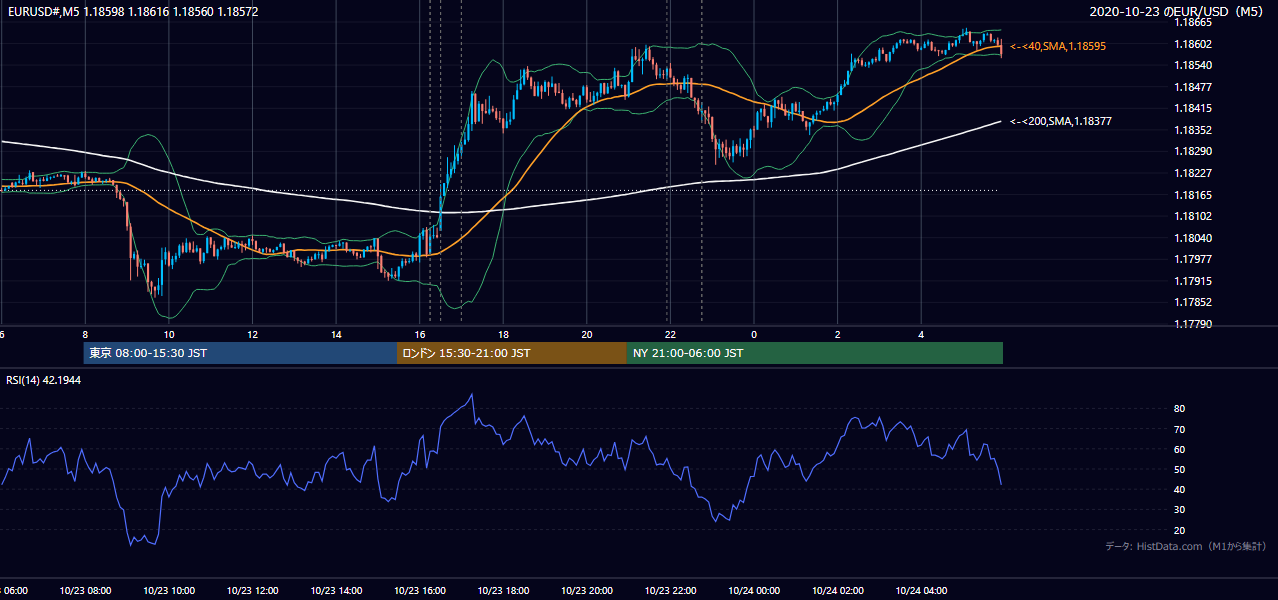Screen dimensions: 1278x600
Task: Click the 10/23 20:00 date label
Action: (587, 591)
